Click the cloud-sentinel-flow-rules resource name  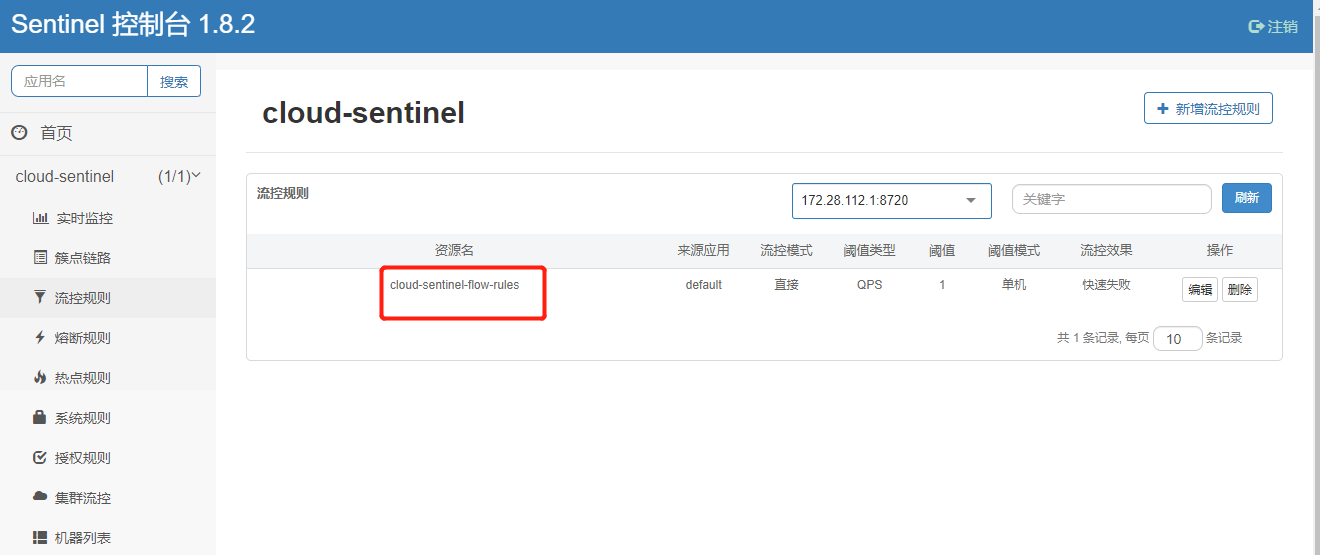coord(455,285)
